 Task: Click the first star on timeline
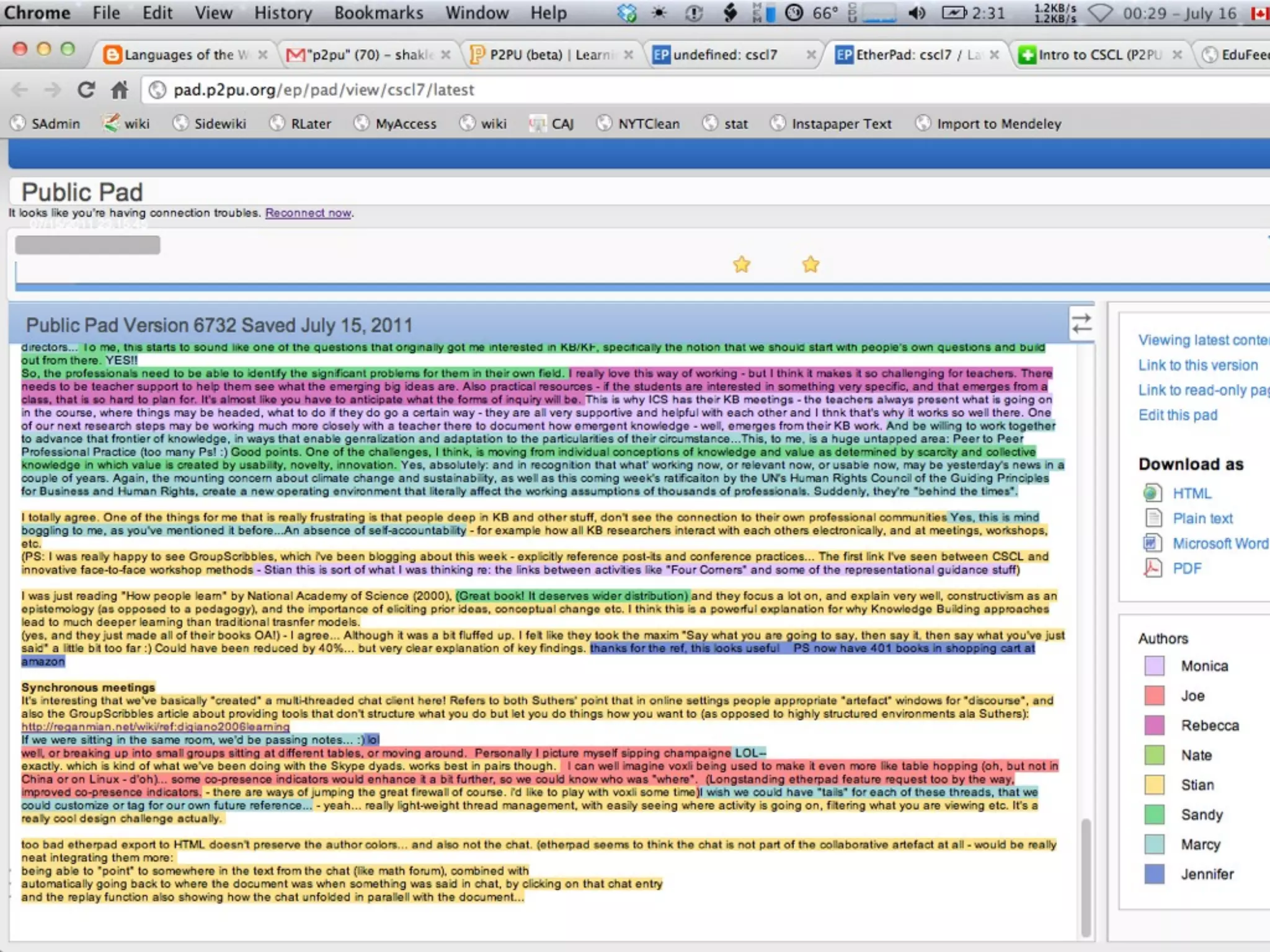click(742, 265)
